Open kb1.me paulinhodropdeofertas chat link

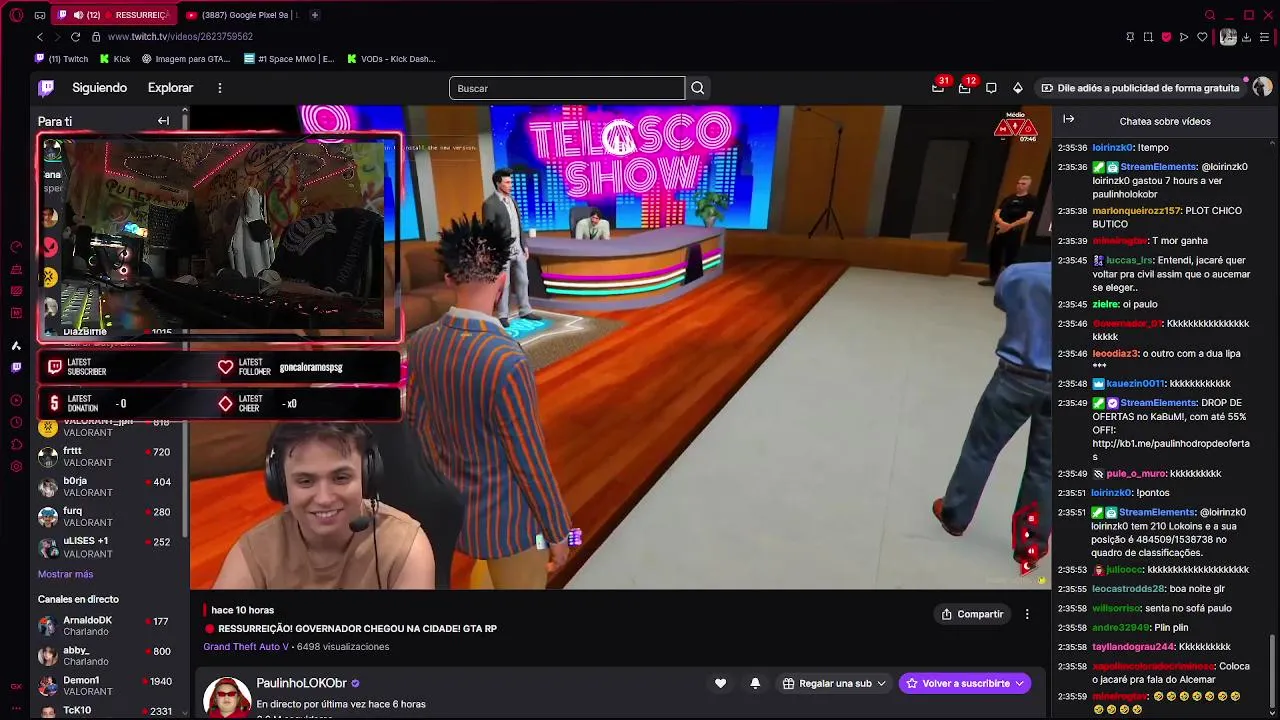point(1170,450)
